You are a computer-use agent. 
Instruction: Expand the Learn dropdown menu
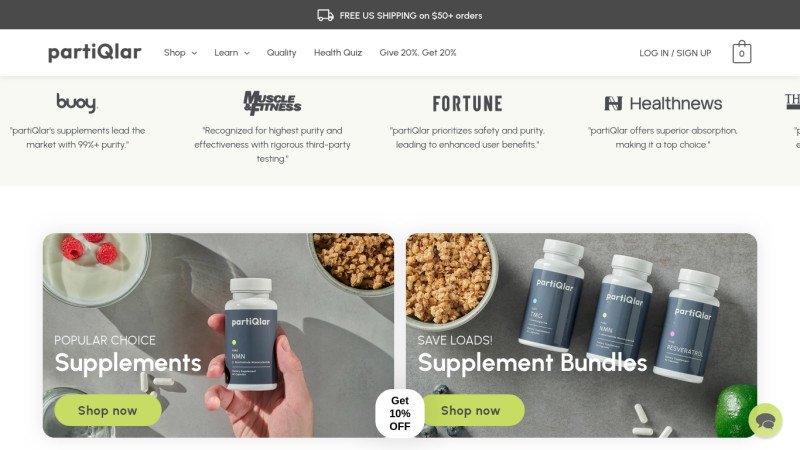[x=232, y=53]
